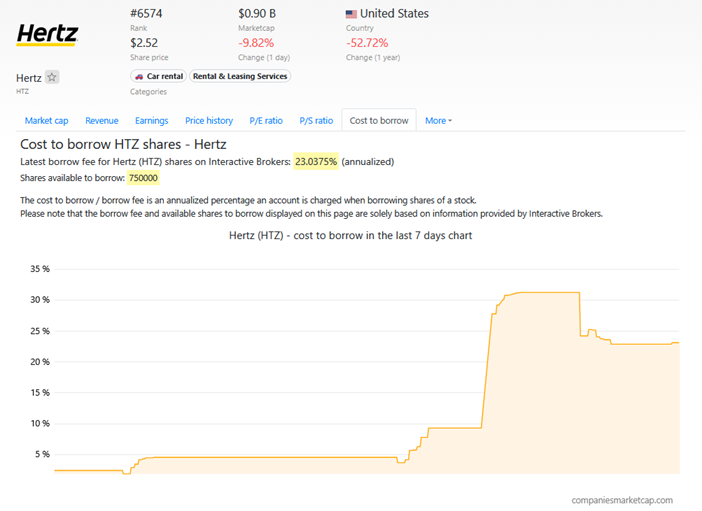Image resolution: width=702 pixels, height=511 pixels.
Task: Click the chart title about last 7 days
Action: [351, 236]
